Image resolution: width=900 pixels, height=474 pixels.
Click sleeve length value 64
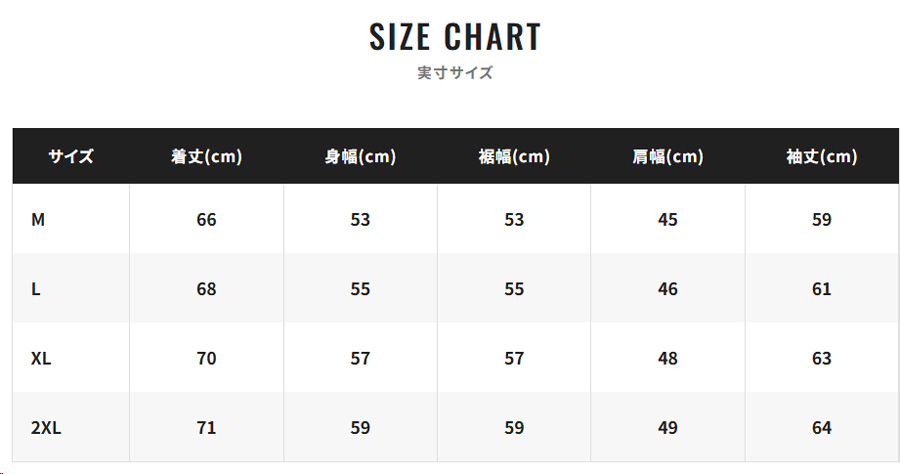tap(822, 428)
